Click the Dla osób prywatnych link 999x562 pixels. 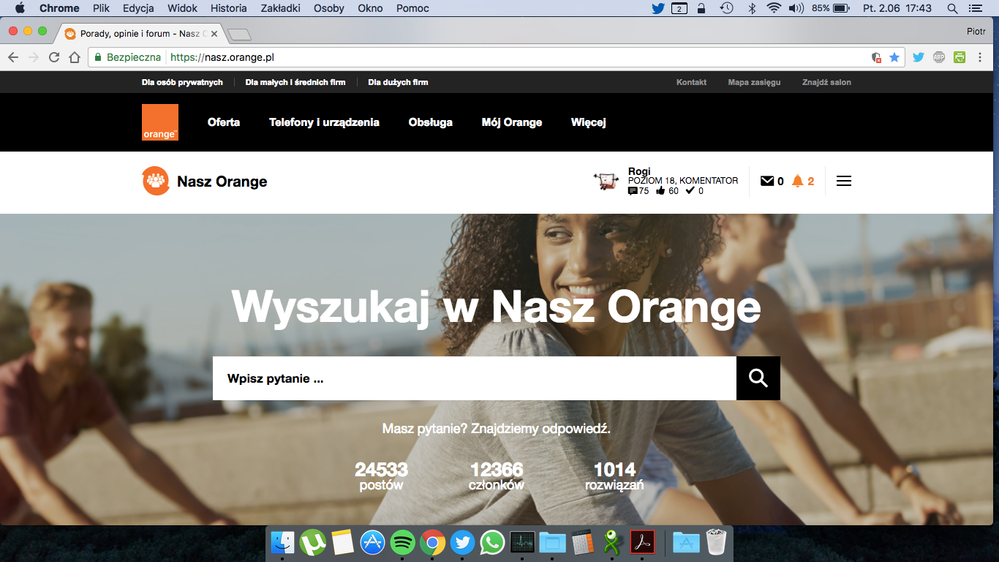(x=182, y=82)
